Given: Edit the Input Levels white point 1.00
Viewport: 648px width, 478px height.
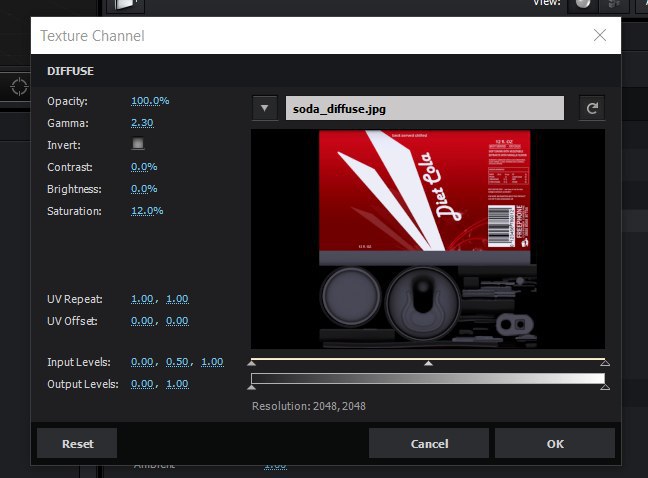Looking at the screenshot, I should [212, 362].
